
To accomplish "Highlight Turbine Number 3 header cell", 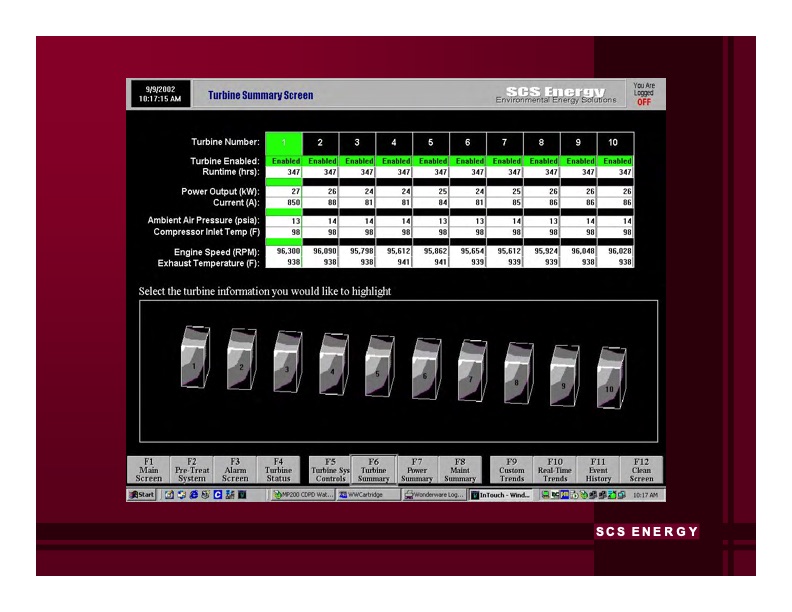I will click(x=357, y=143).
